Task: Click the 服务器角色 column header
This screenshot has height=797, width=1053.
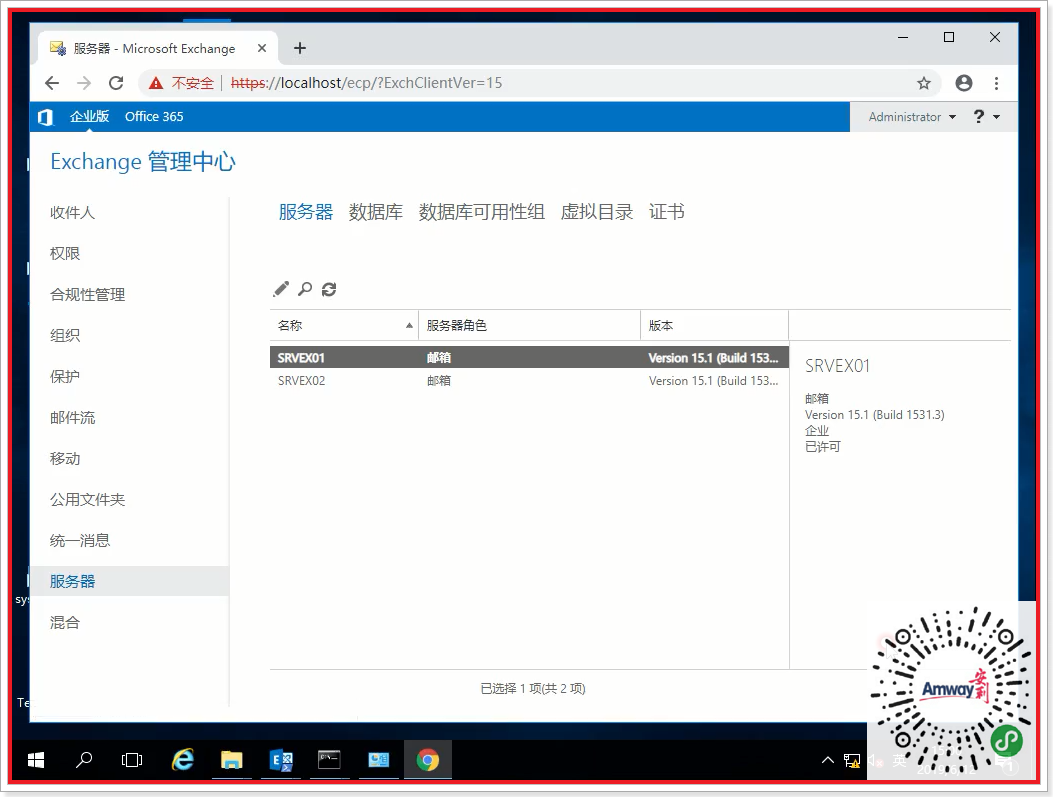Action: [x=529, y=326]
